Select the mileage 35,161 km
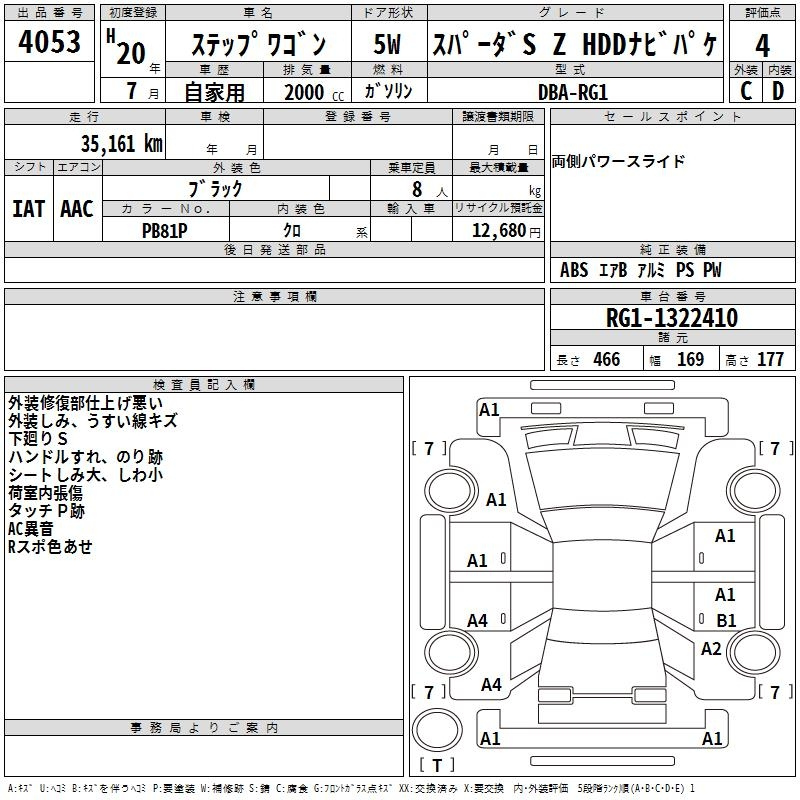The image size is (800, 800). [121, 143]
